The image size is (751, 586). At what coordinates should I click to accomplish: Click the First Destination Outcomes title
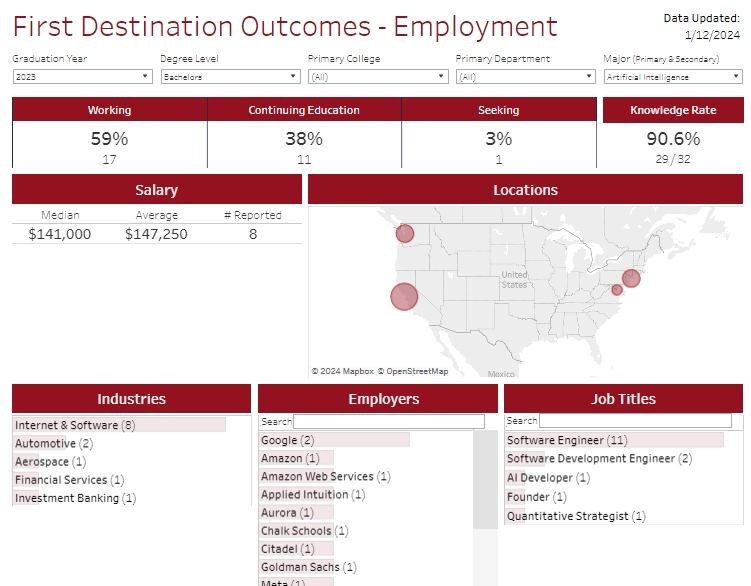click(x=285, y=26)
